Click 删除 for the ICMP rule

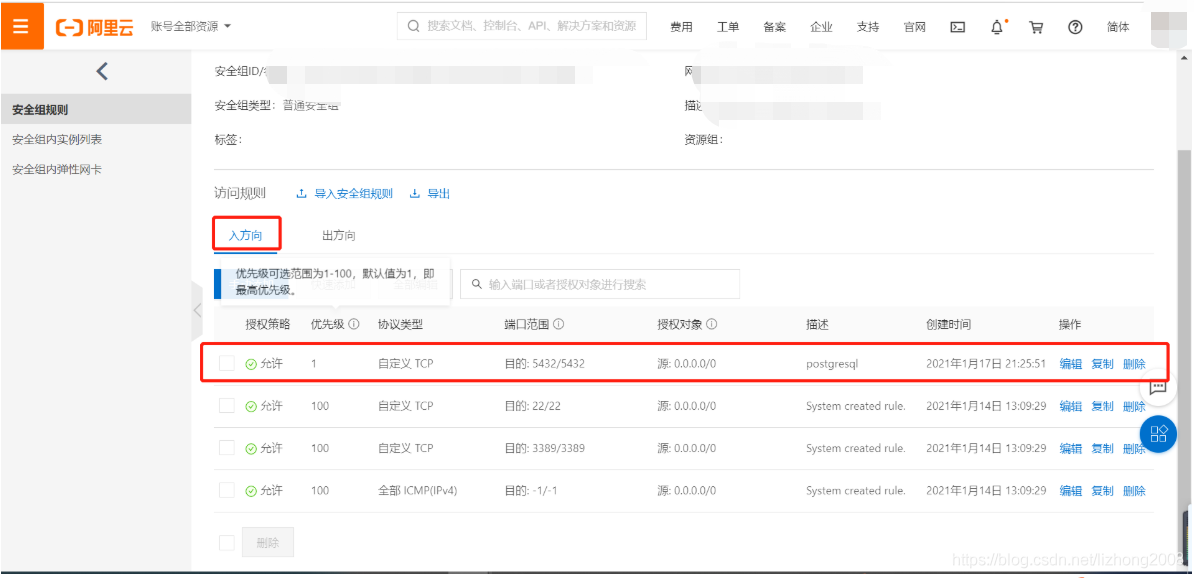[x=1134, y=490]
